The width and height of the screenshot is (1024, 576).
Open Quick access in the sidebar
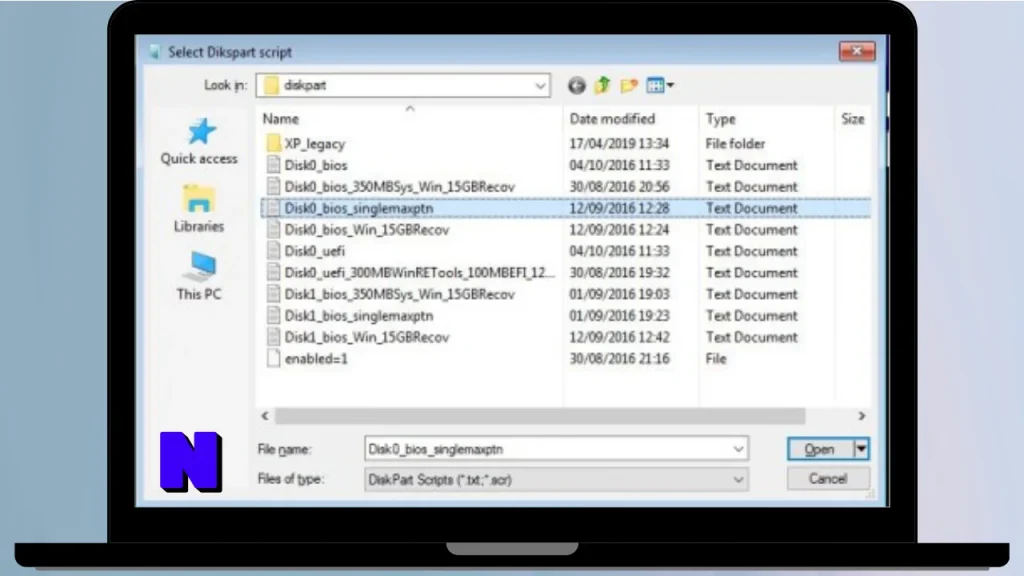(199, 142)
